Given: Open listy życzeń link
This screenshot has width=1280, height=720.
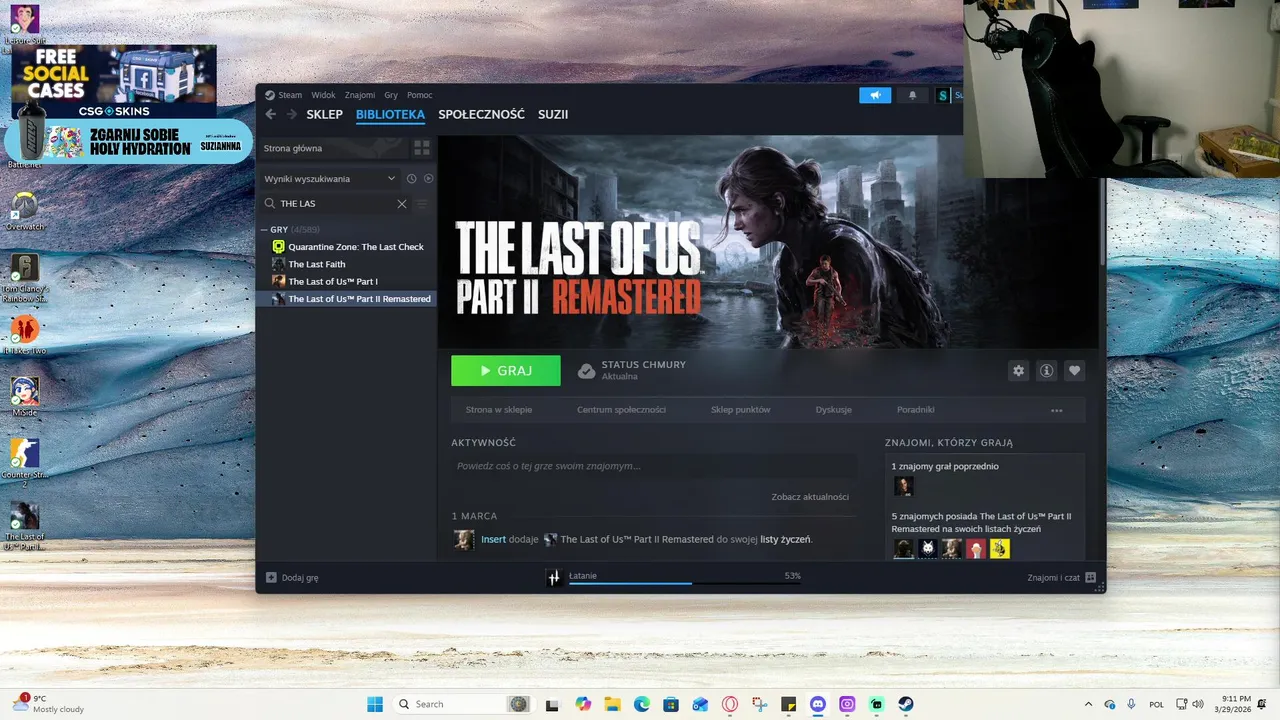Looking at the screenshot, I should coord(785,539).
